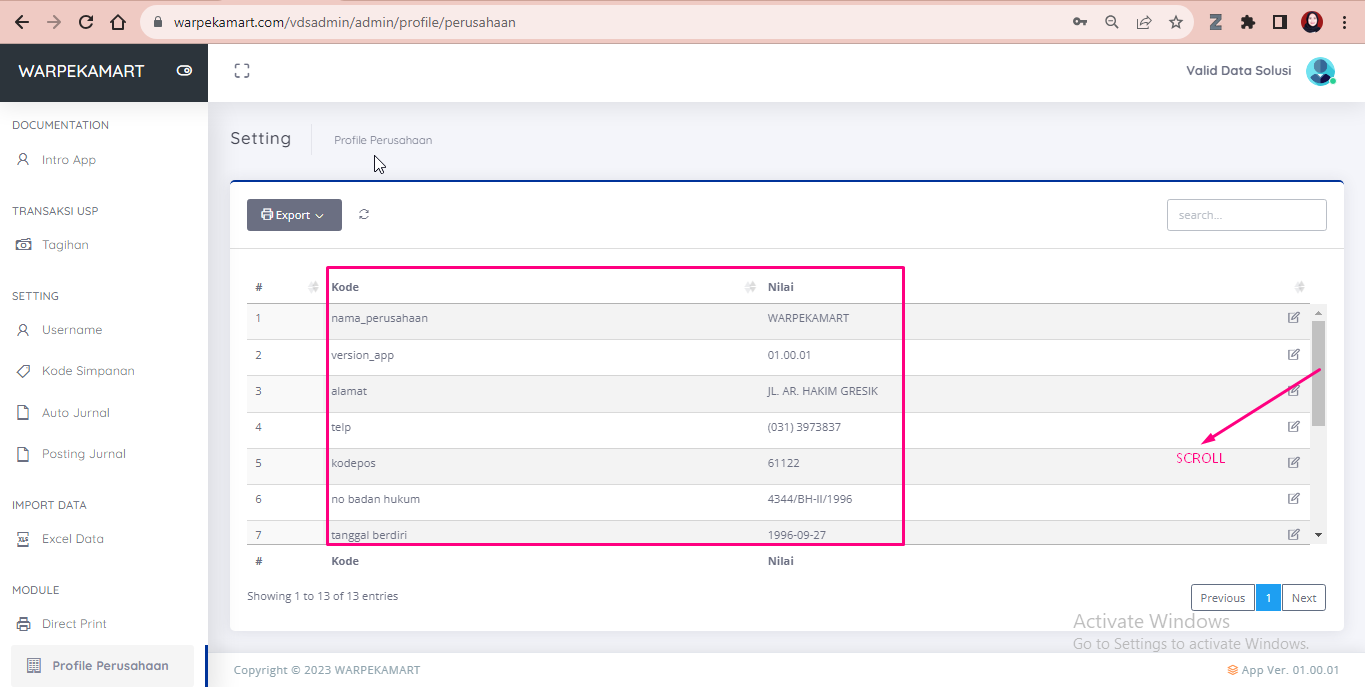The width and height of the screenshot is (1365, 687).
Task: Click the table vertical scrollbar thumb
Action: pyautogui.click(x=1318, y=373)
